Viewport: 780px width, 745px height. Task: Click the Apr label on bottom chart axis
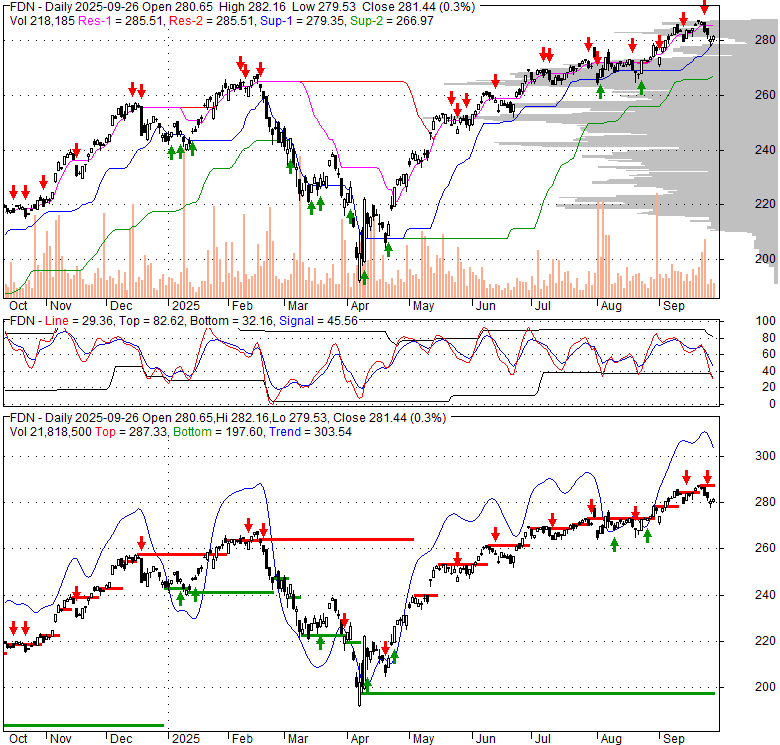click(360, 739)
